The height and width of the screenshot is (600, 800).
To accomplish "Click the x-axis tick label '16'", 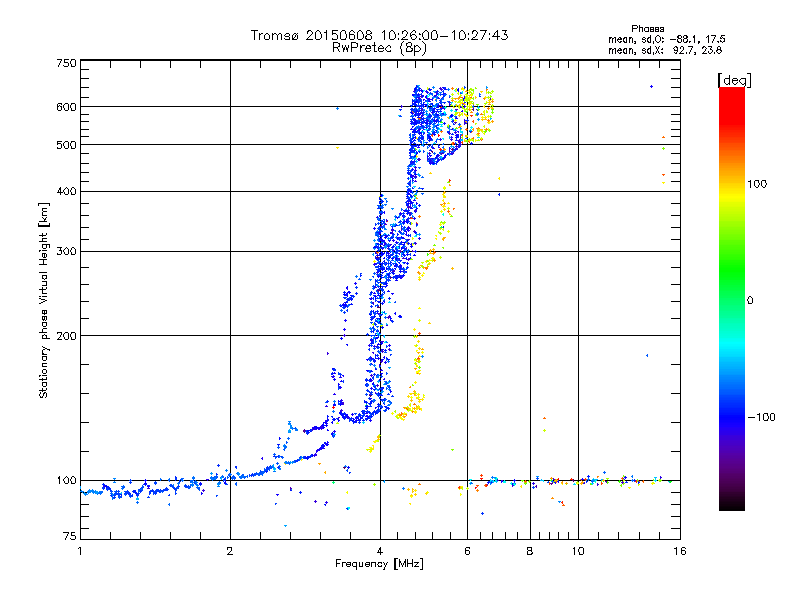I will tap(680, 551).
